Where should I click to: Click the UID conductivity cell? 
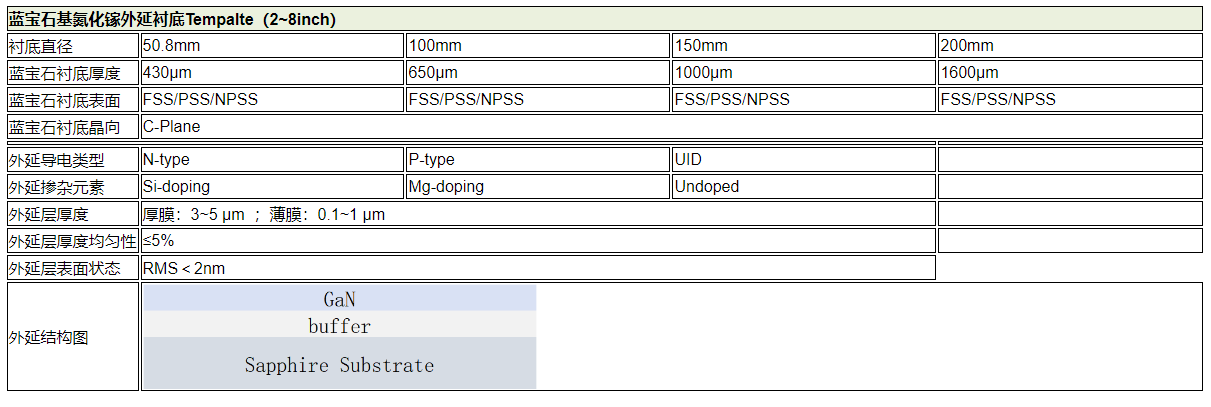(x=804, y=160)
